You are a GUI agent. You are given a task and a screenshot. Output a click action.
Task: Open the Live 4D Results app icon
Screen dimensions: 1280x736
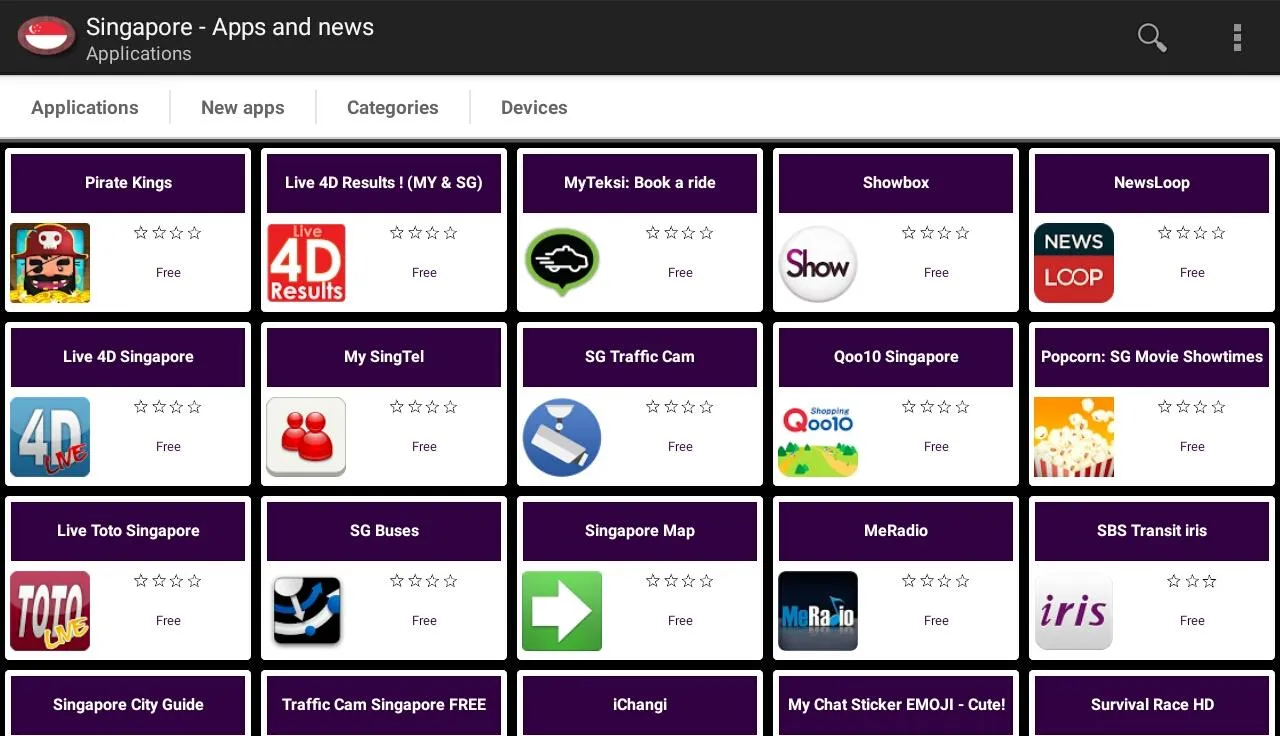click(306, 263)
